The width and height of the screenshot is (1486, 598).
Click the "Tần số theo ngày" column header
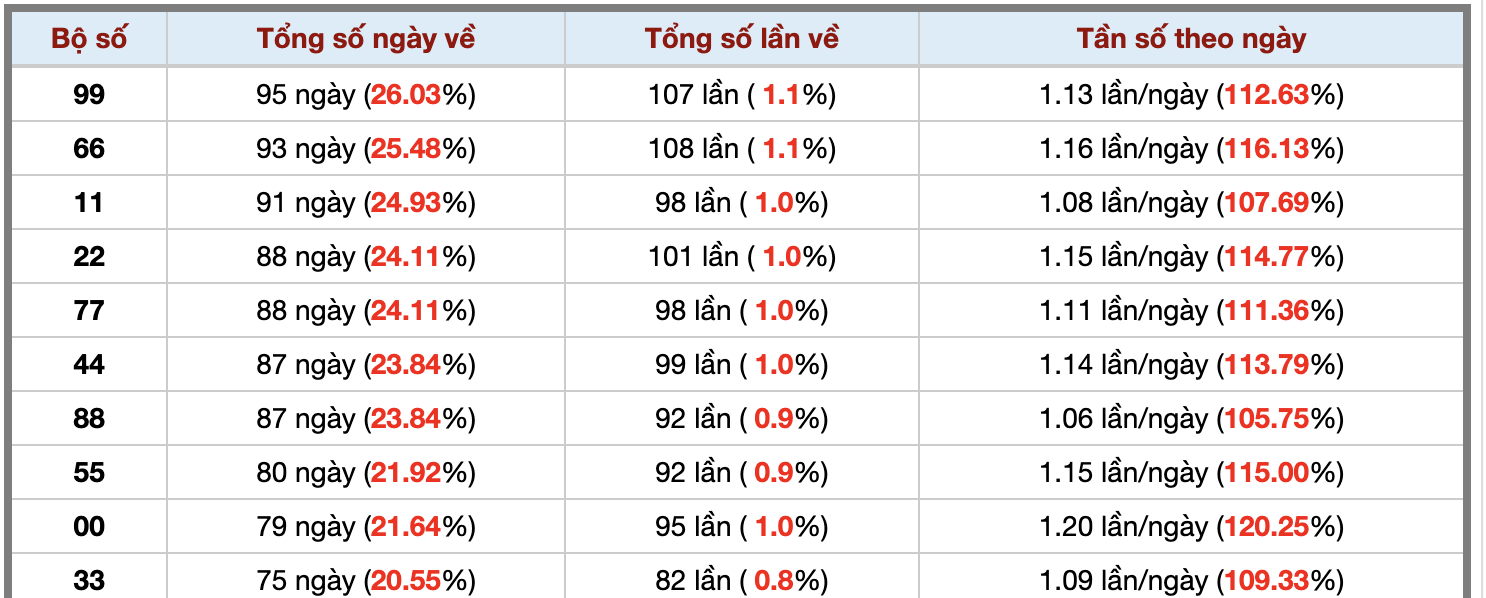click(x=1191, y=39)
